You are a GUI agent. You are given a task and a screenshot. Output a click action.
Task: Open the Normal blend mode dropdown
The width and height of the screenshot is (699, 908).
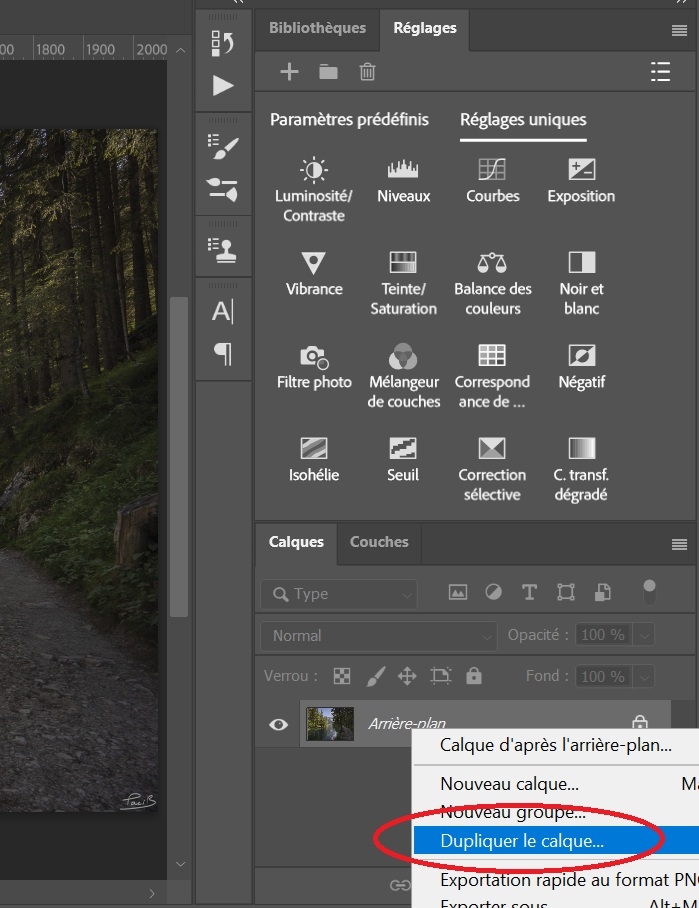379,636
